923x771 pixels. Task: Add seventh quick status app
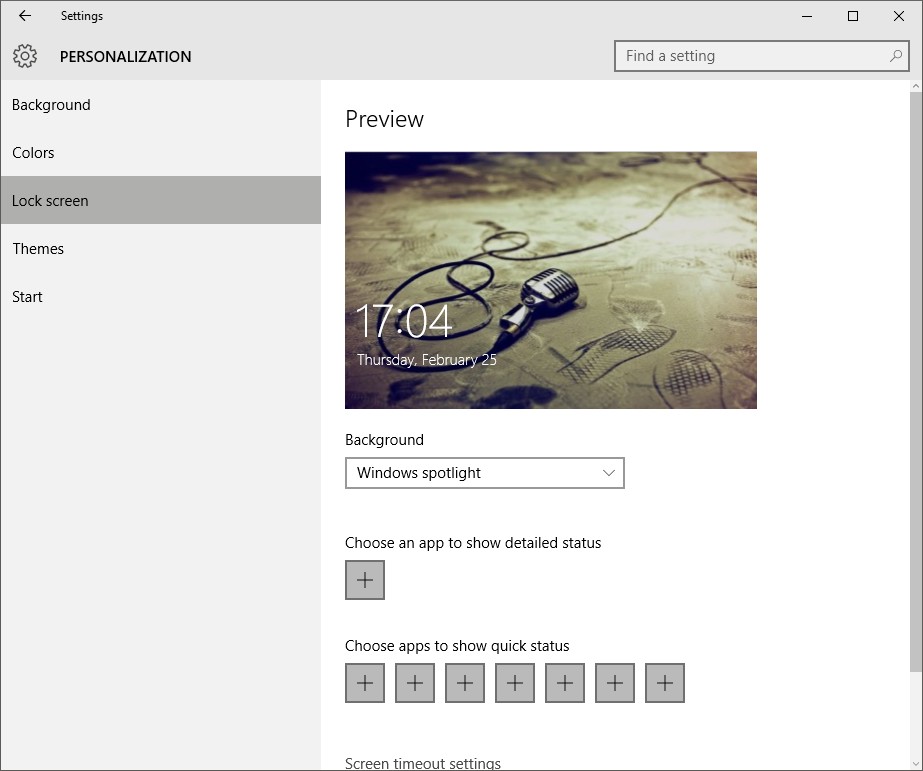click(x=665, y=683)
